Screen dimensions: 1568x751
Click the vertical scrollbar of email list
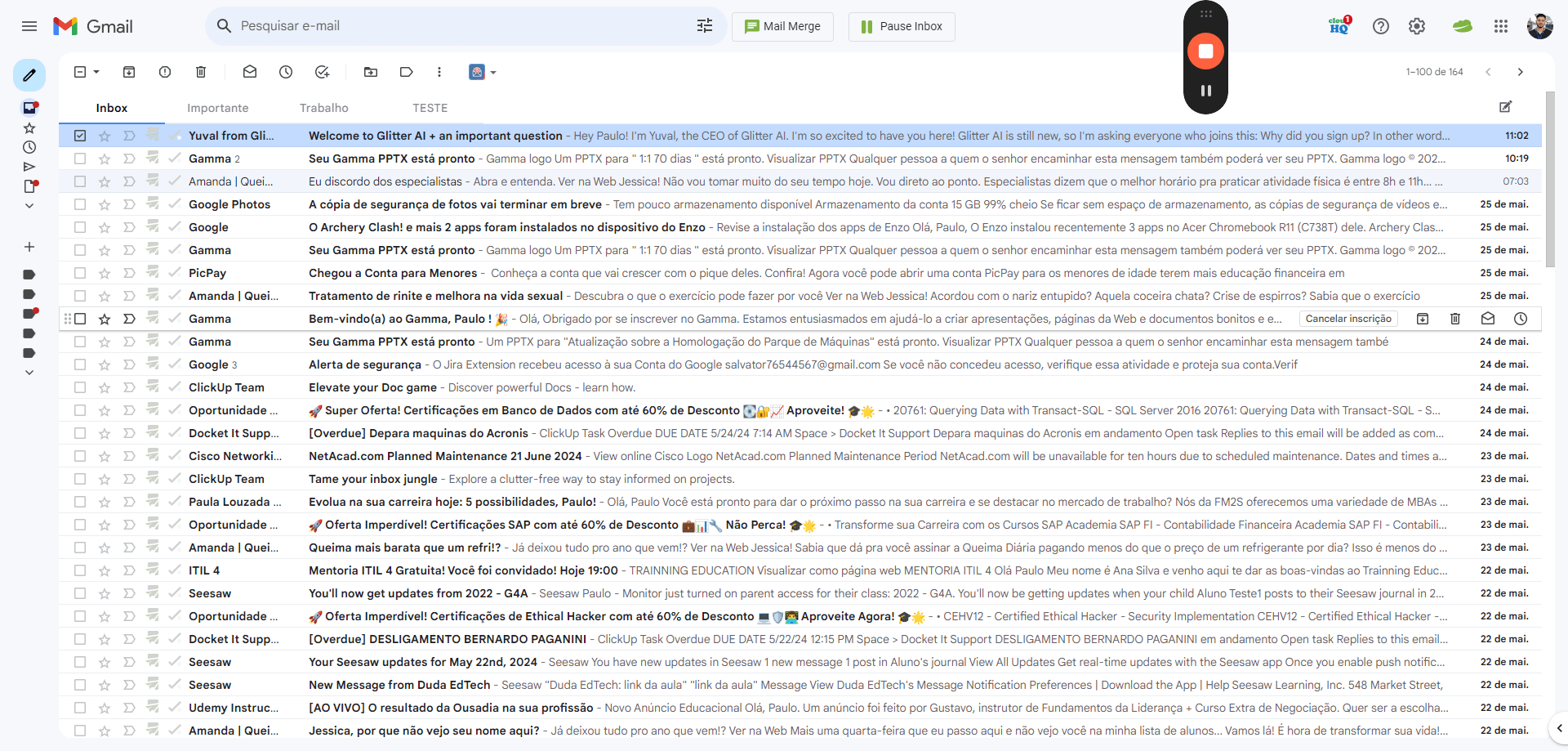tap(1550, 180)
